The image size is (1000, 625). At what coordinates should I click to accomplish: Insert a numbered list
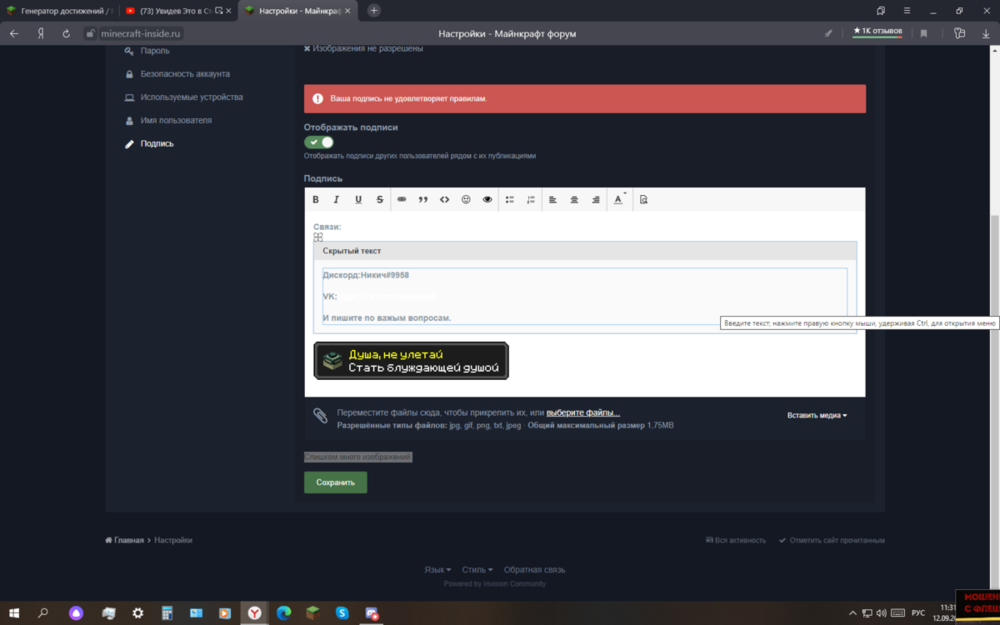point(531,200)
